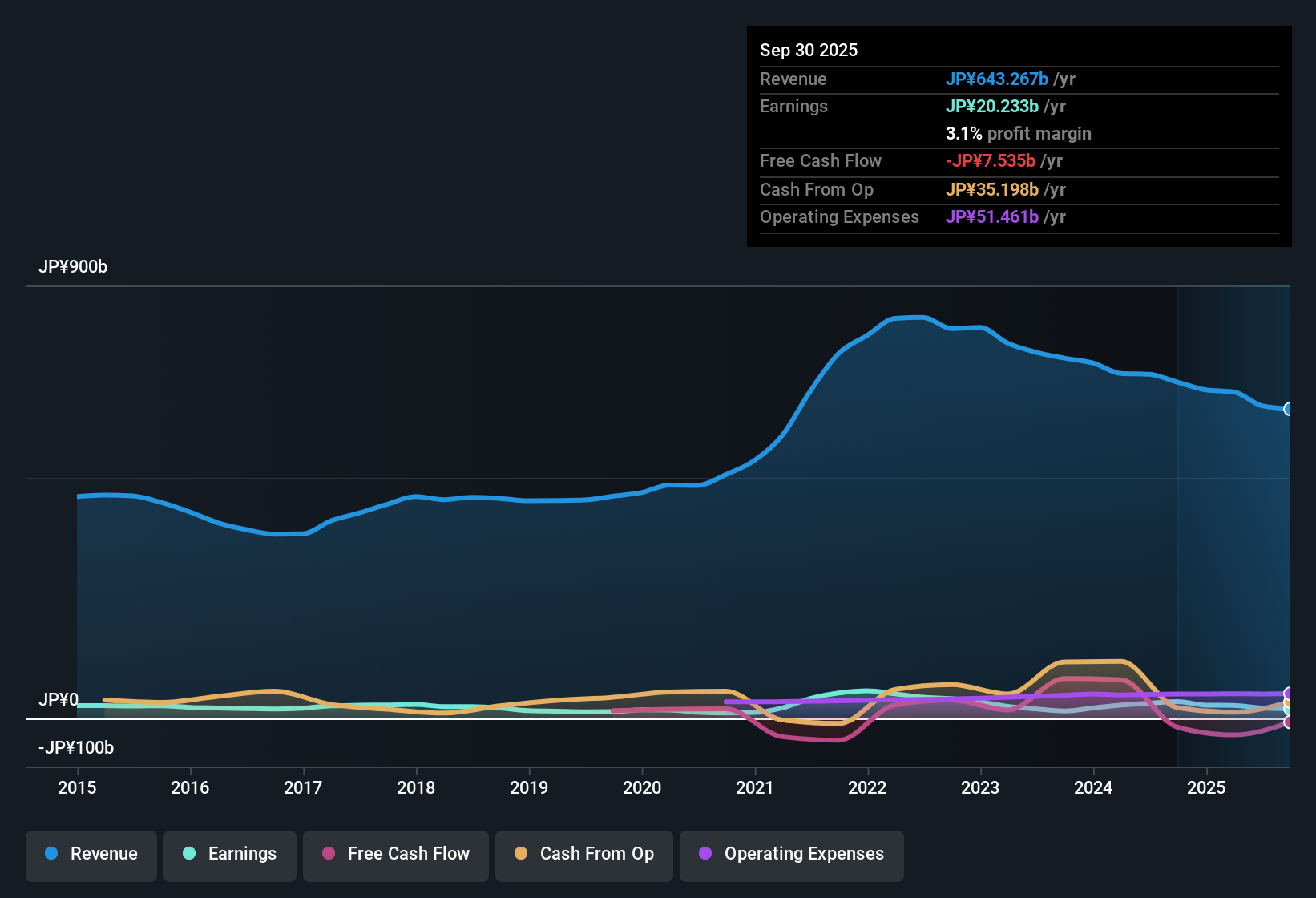This screenshot has width=1316, height=898.
Task: Select the Revenue endpoint marker on the chart
Action: point(1289,409)
